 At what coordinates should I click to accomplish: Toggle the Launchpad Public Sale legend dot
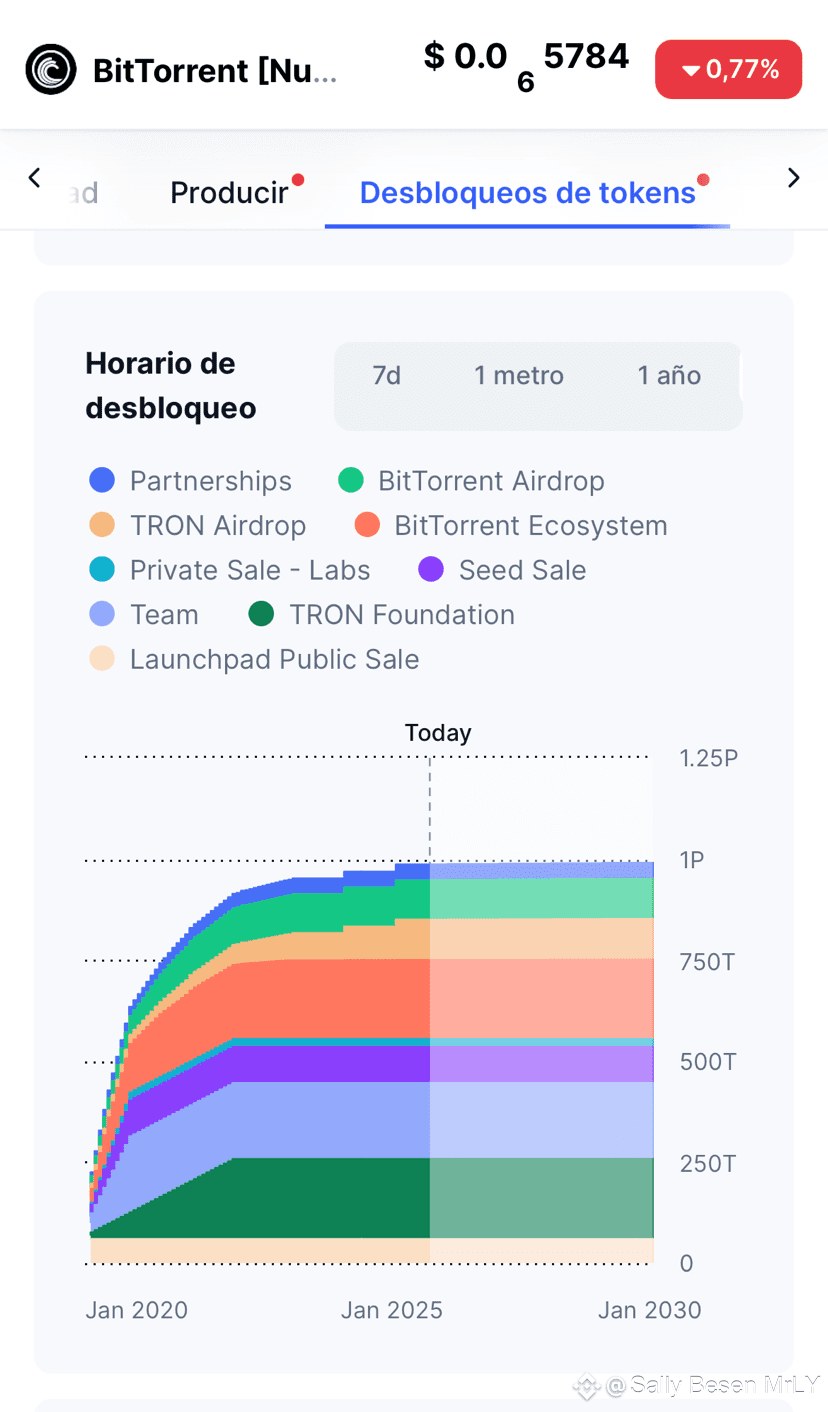[102, 659]
